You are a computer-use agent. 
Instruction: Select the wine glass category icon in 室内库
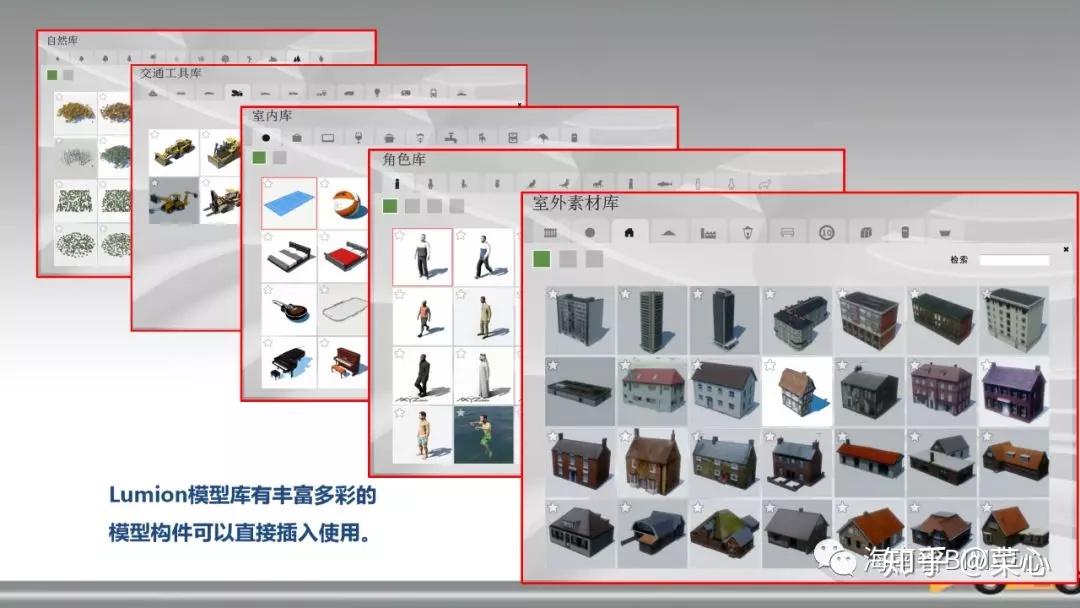(357, 138)
